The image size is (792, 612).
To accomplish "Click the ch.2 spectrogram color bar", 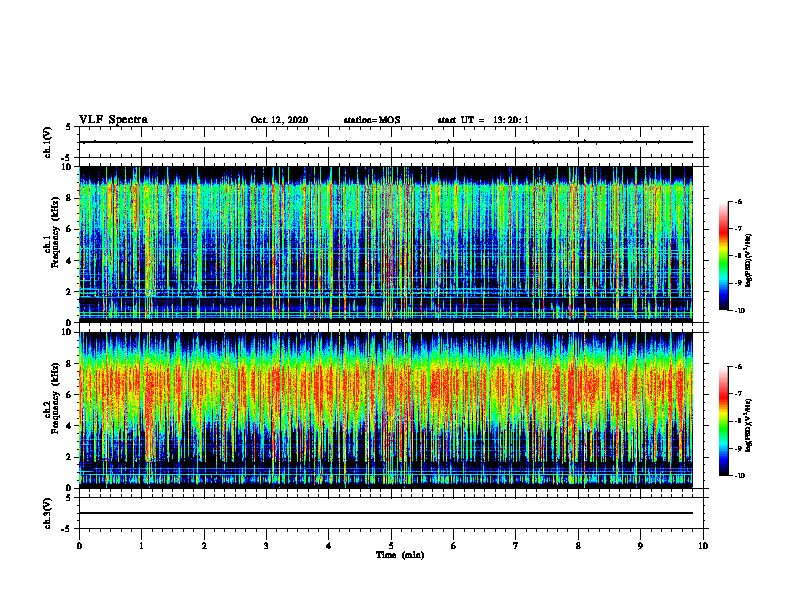I will pyautogui.click(x=723, y=421).
